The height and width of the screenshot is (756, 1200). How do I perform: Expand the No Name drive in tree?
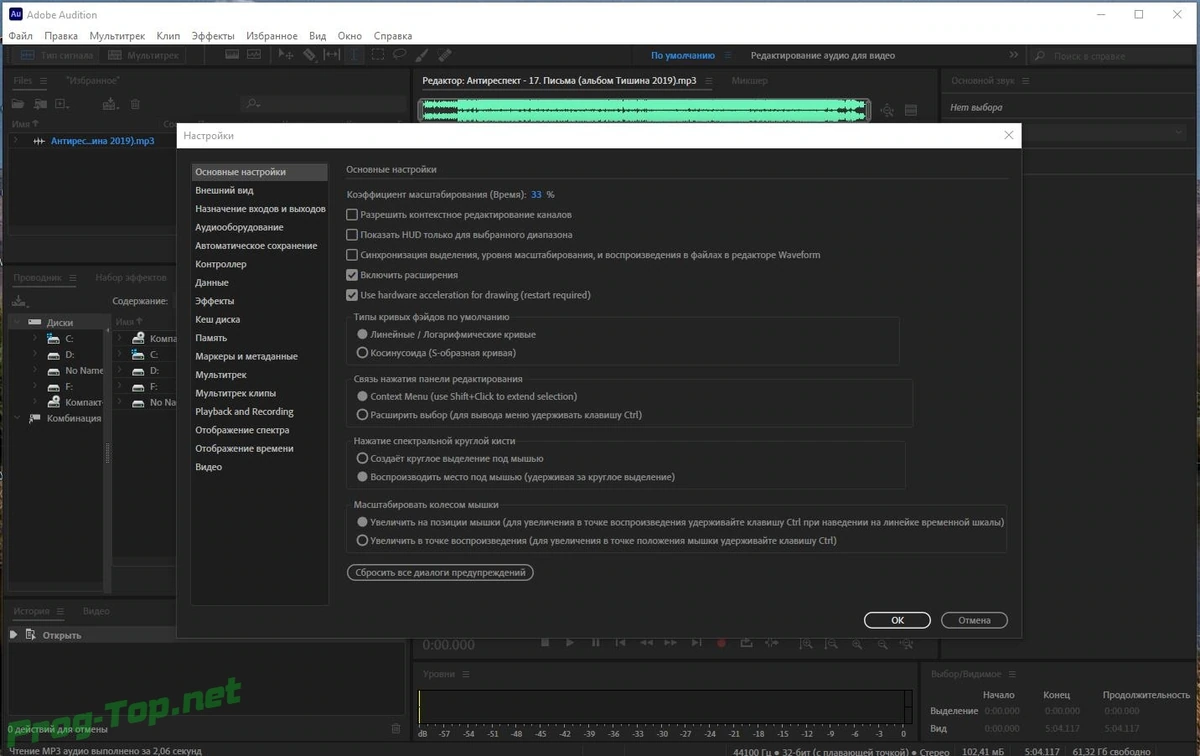point(35,371)
